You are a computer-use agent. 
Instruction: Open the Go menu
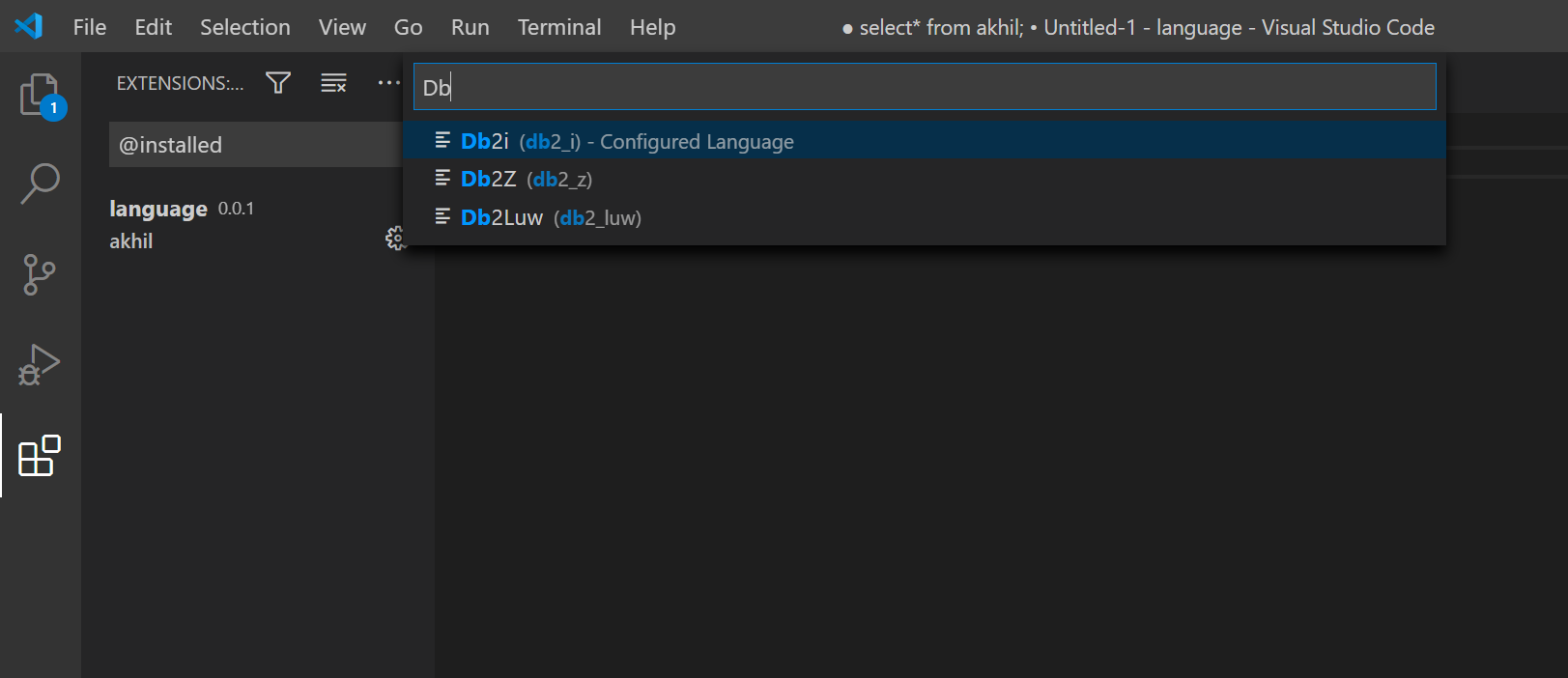(408, 27)
